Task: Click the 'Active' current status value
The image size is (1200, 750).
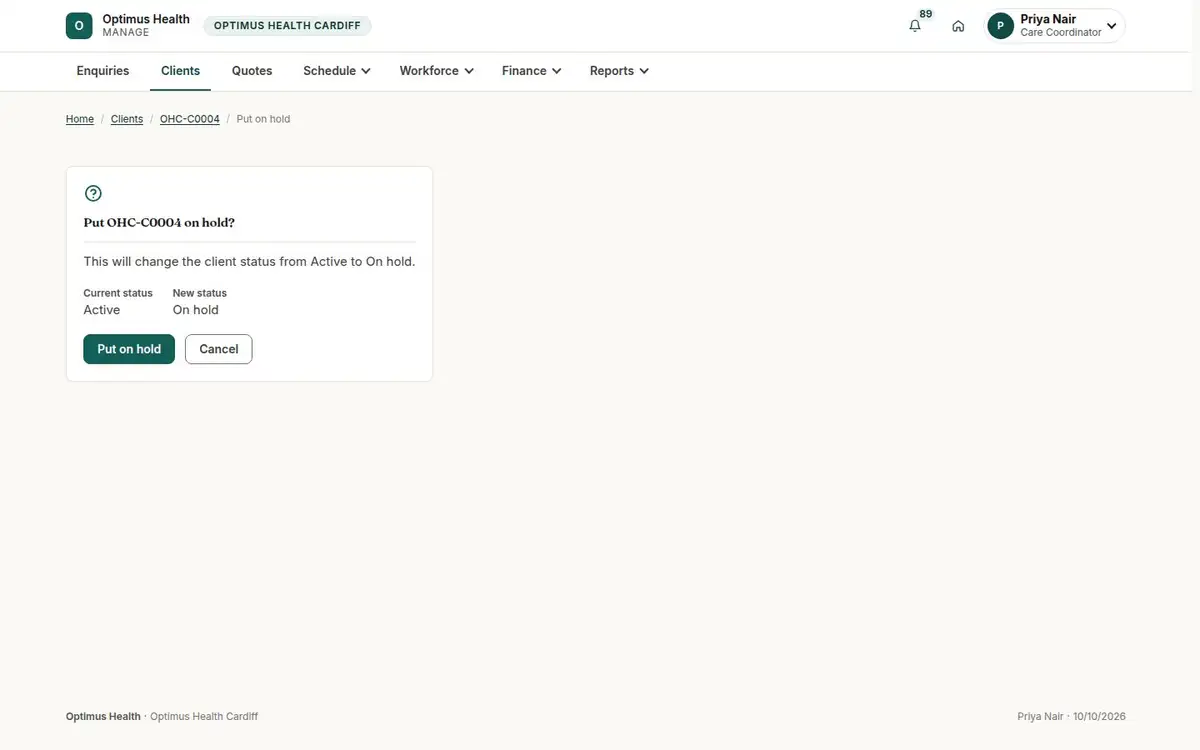Action: click(102, 310)
